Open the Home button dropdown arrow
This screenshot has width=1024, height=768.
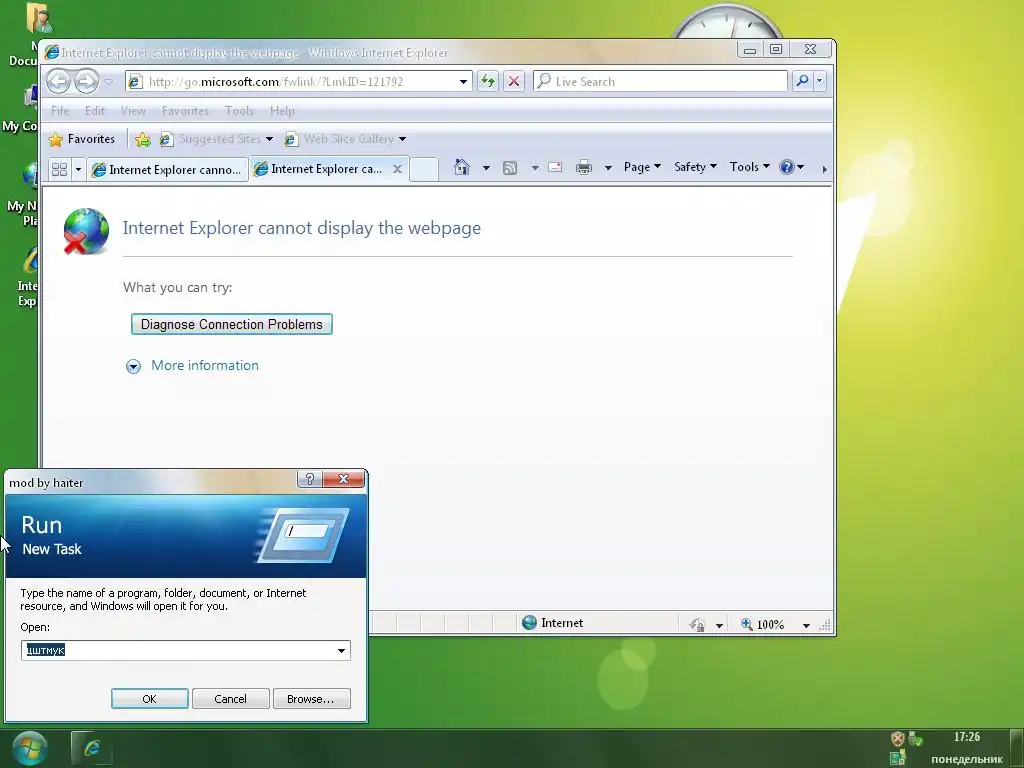coord(486,168)
